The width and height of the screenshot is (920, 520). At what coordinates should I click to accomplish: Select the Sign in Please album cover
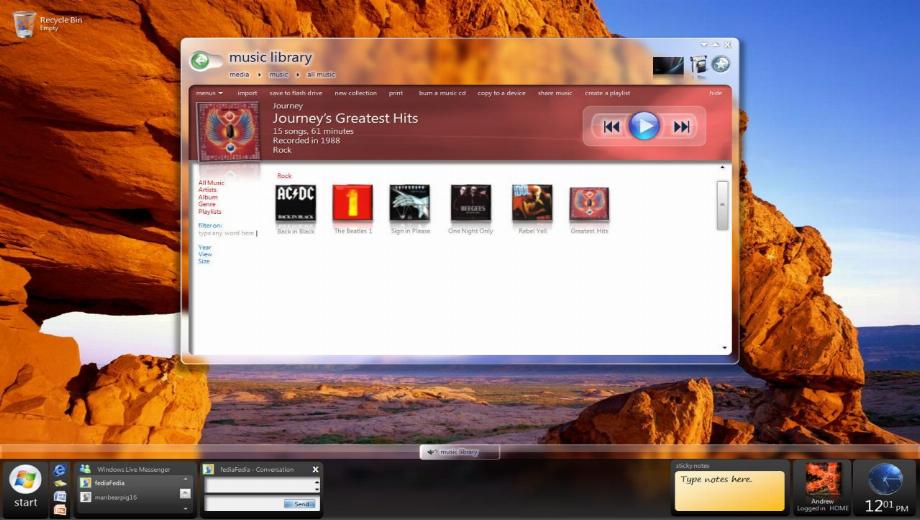click(x=410, y=202)
